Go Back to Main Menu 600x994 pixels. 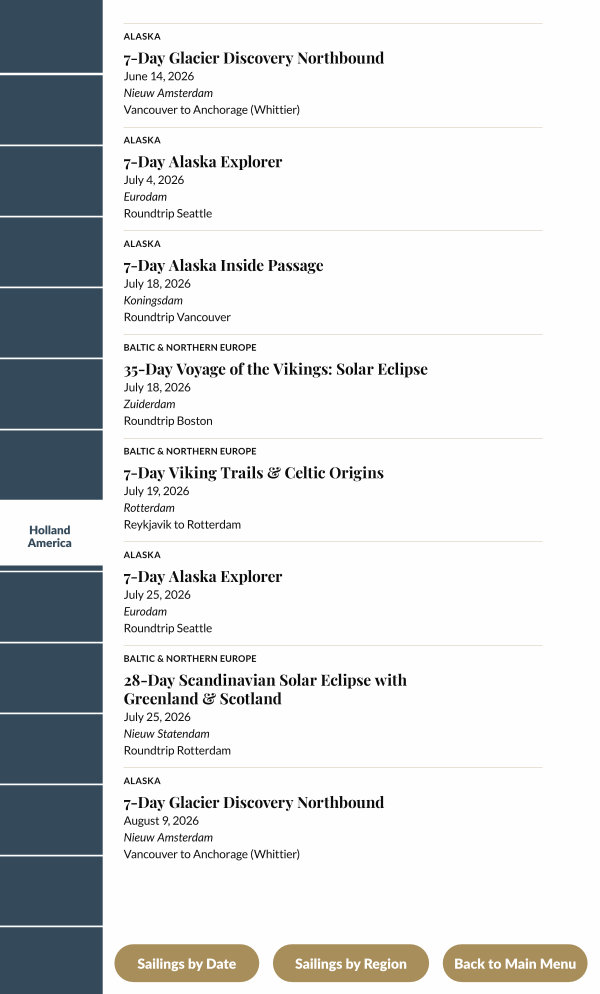click(515, 964)
